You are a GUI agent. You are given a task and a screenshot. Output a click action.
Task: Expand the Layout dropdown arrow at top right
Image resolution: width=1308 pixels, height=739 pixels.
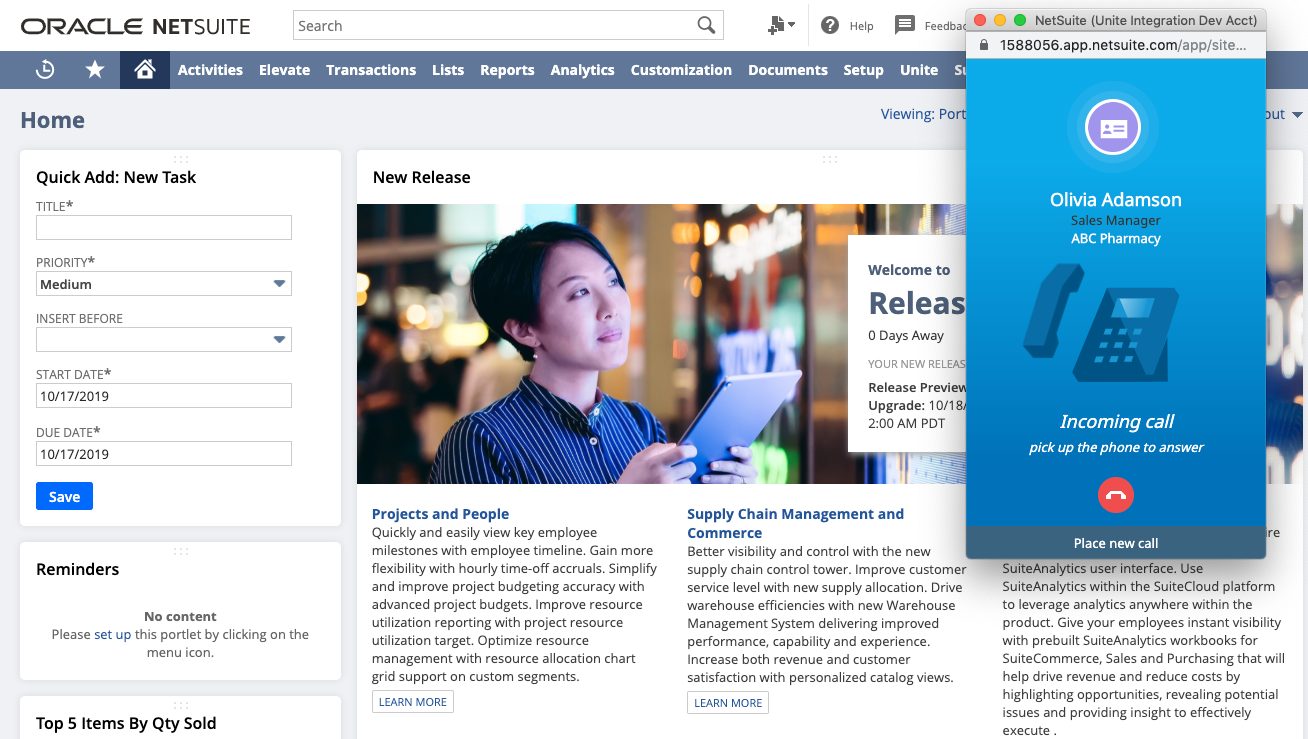tap(1297, 115)
